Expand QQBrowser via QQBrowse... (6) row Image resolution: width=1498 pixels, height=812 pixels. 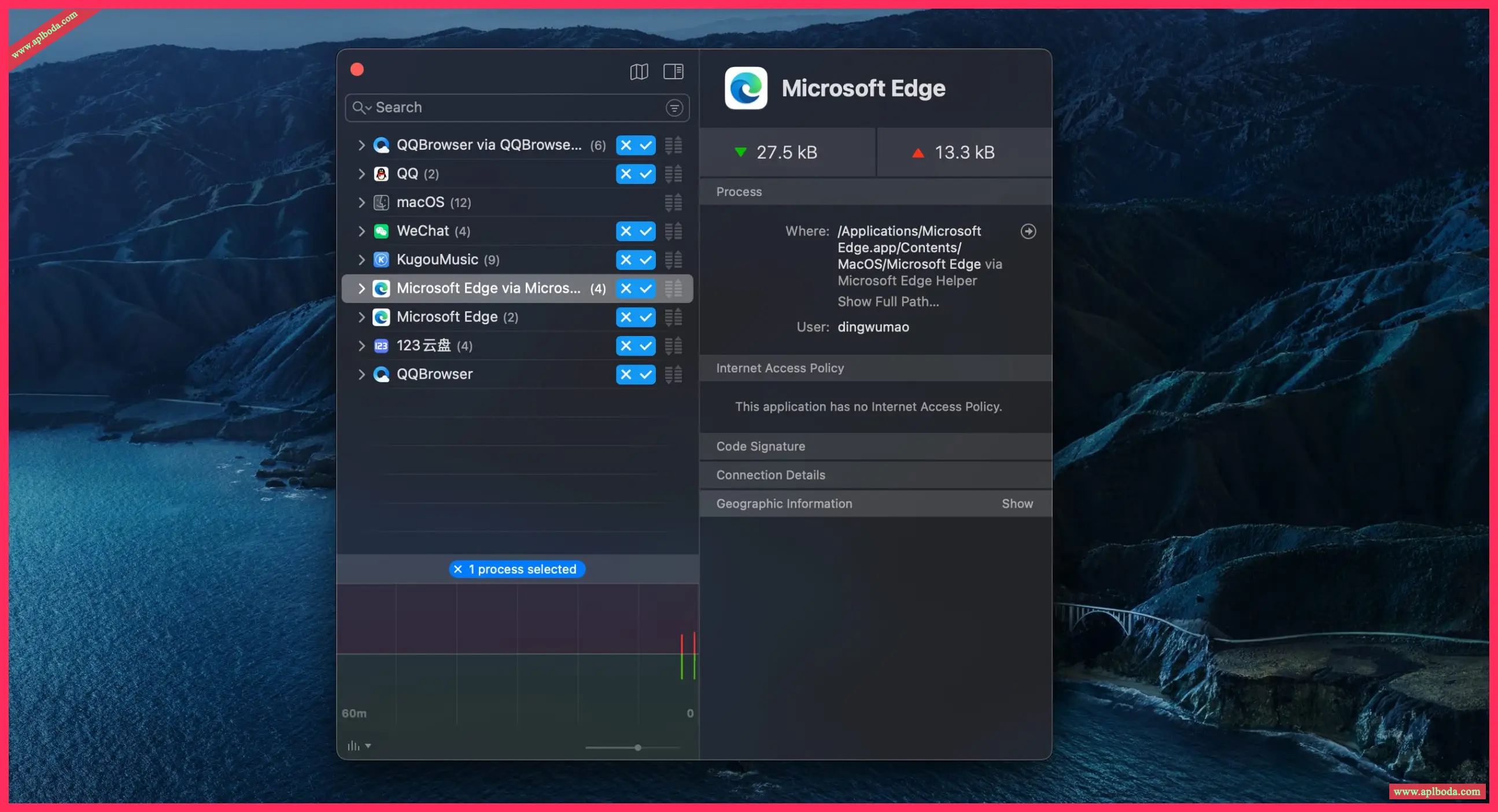pyautogui.click(x=361, y=145)
